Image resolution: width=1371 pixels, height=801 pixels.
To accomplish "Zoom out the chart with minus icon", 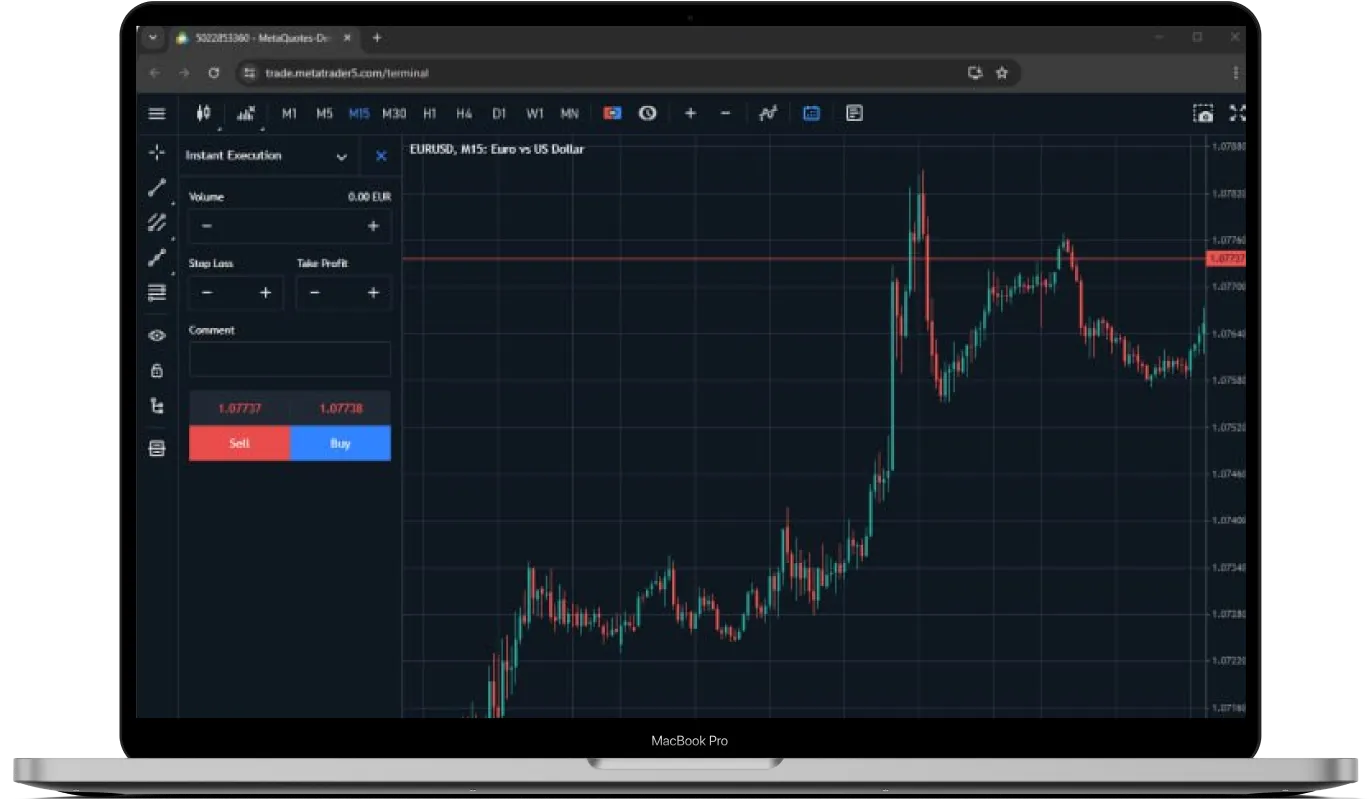I will (726, 114).
